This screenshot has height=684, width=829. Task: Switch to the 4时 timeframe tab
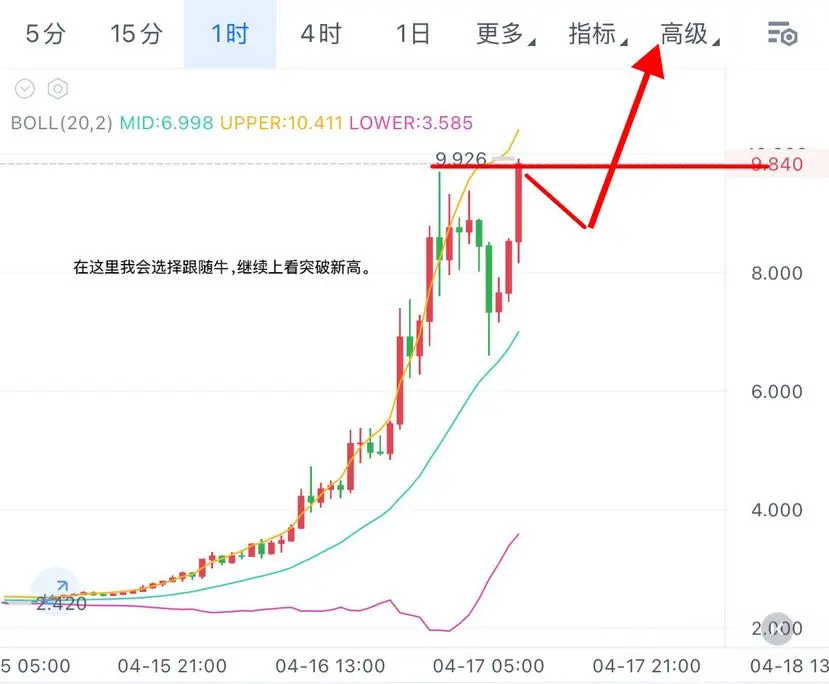[321, 34]
